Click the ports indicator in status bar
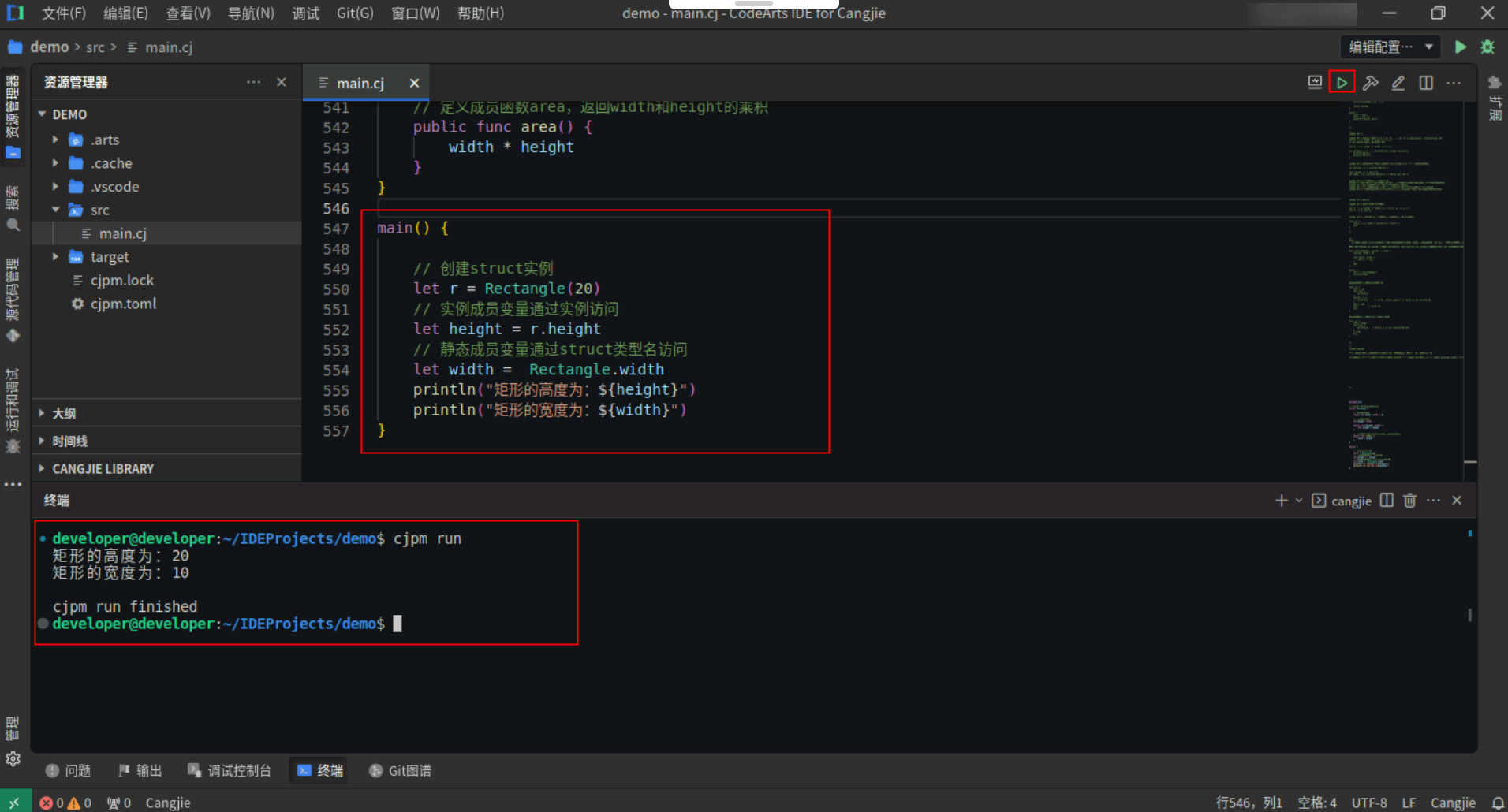The image size is (1508, 812). pos(119,803)
